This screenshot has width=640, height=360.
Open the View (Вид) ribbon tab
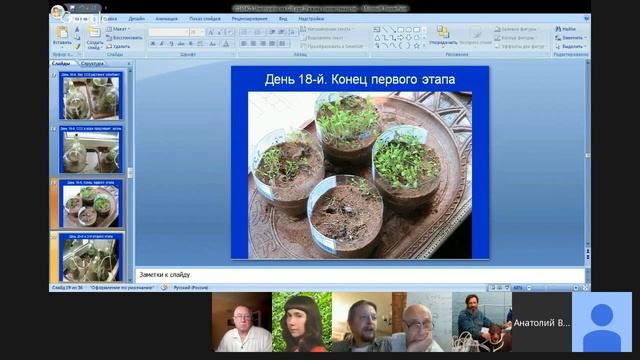tap(283, 19)
